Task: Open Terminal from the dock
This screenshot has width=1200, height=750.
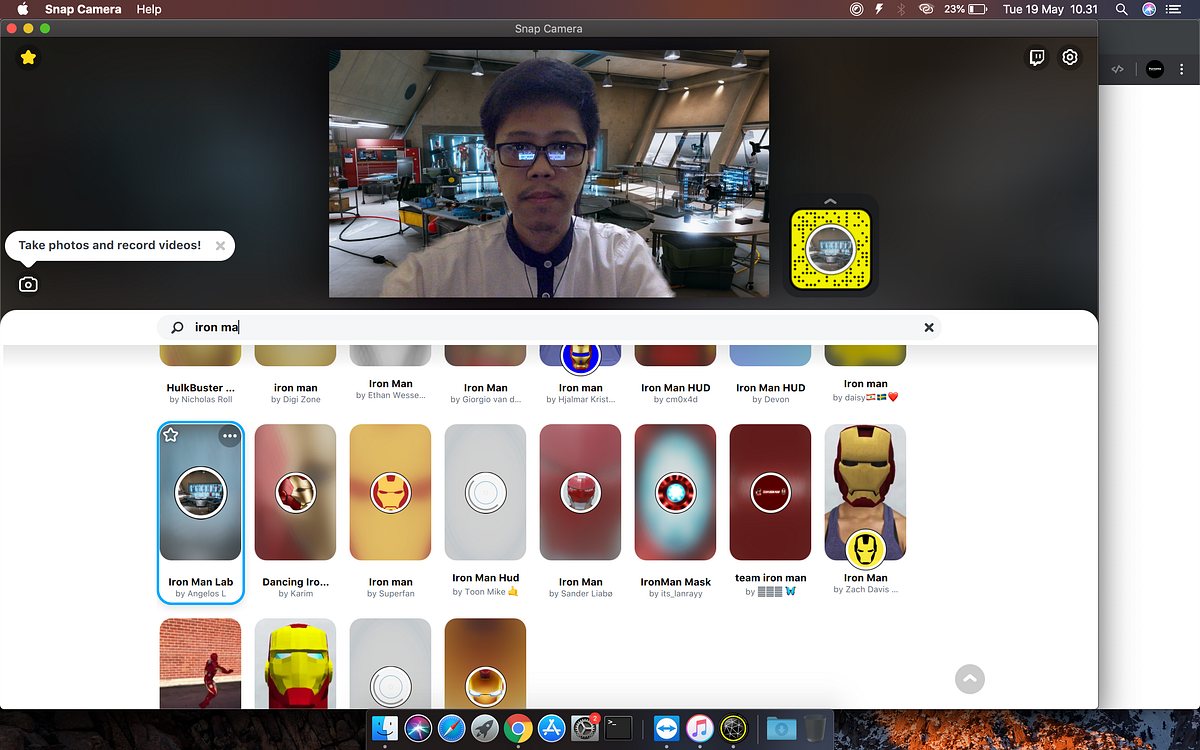Action: click(x=619, y=728)
